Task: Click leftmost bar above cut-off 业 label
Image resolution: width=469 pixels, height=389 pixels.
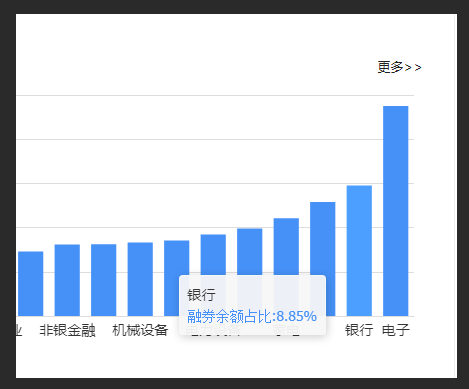Action: click(x=31, y=284)
